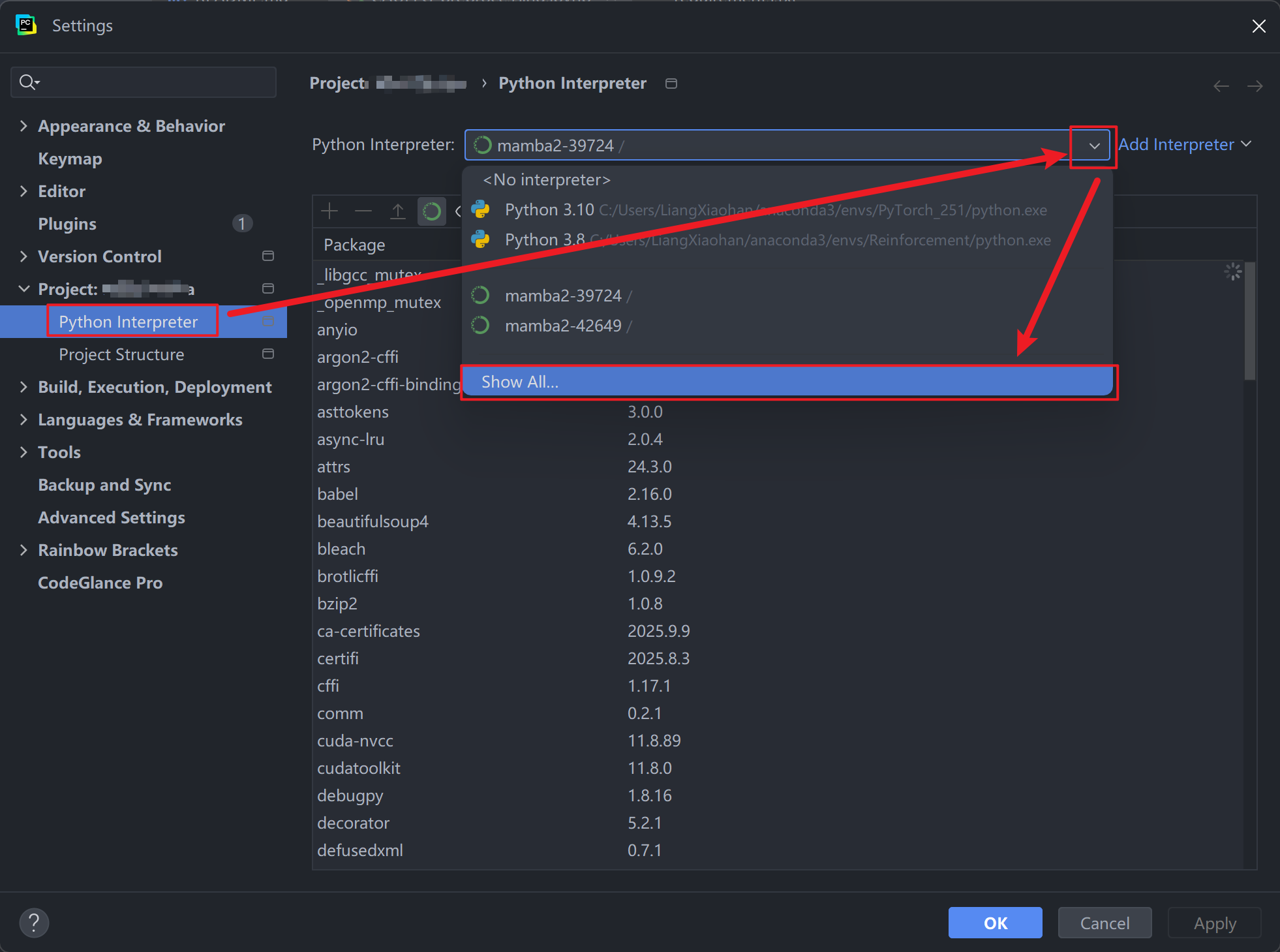Select the asttokens package row
The width and height of the screenshot is (1280, 952).
coord(778,412)
